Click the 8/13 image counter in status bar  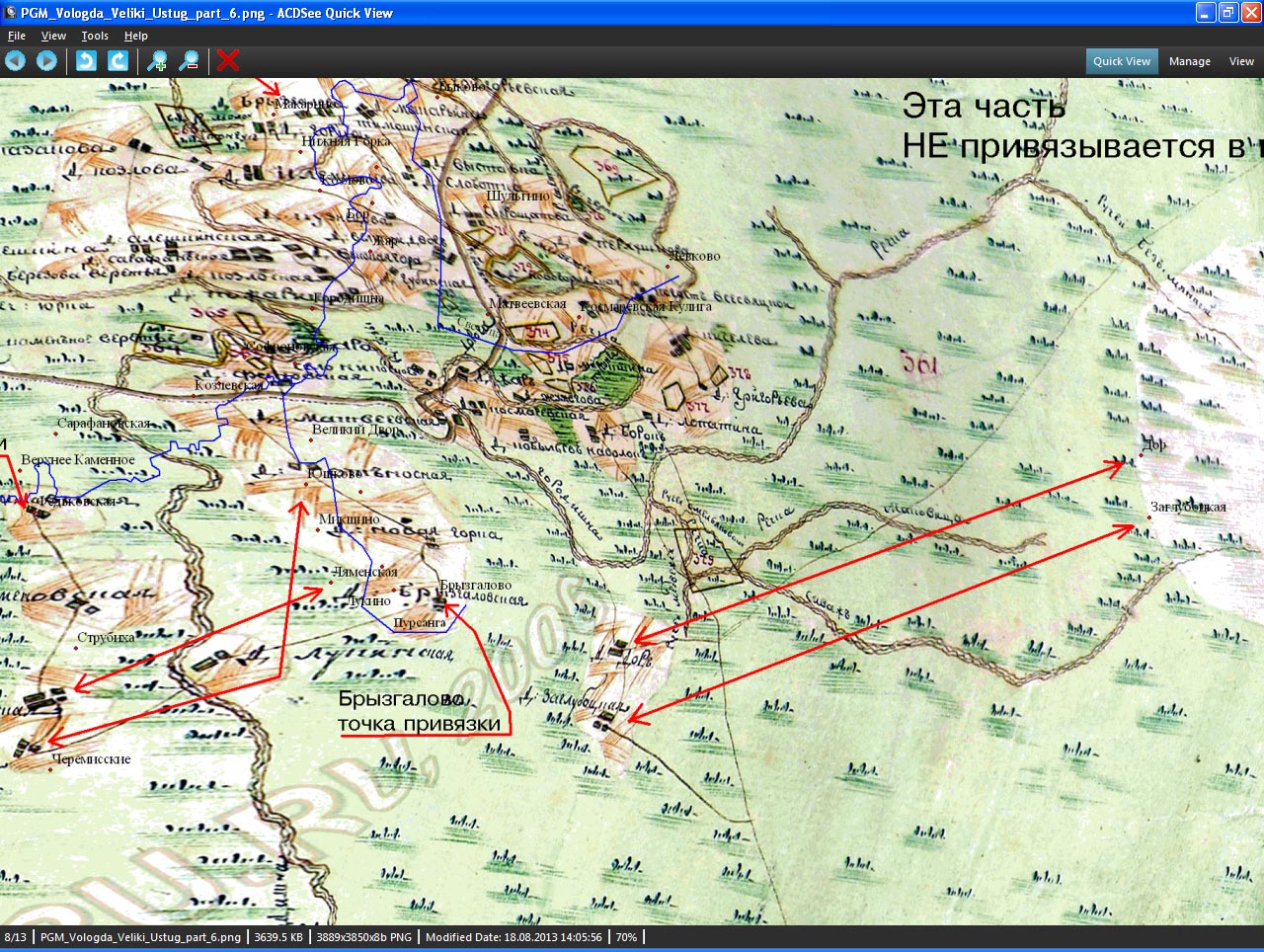tap(16, 937)
